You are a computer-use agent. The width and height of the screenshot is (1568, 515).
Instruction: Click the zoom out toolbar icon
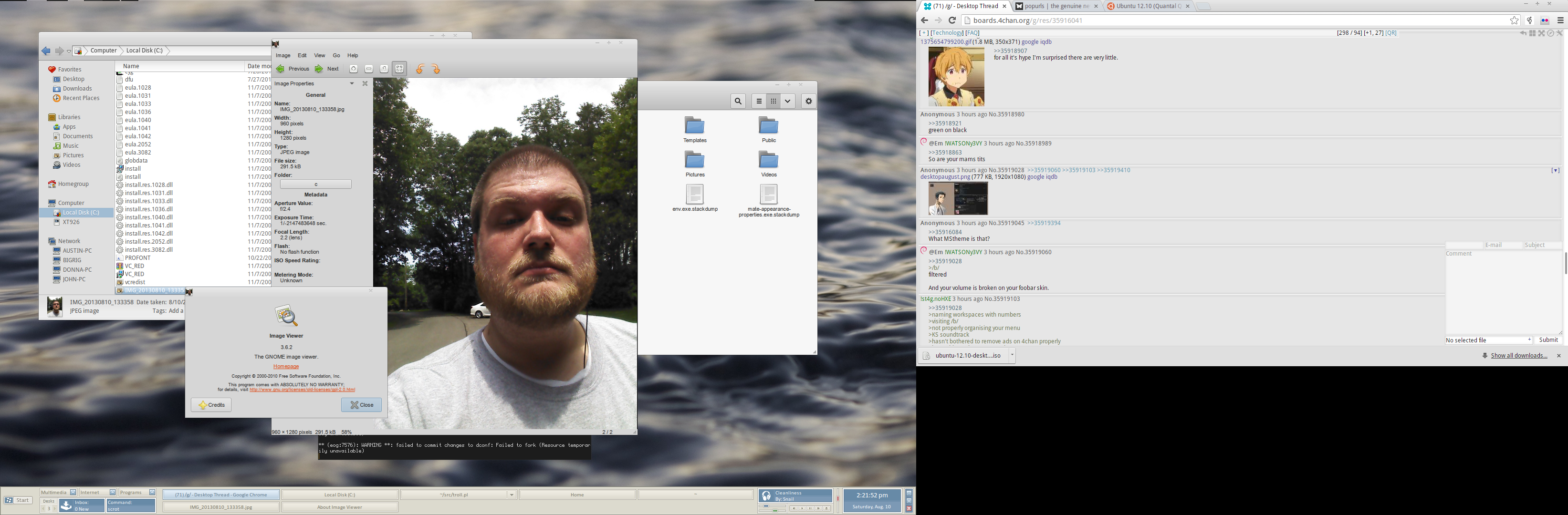(x=369, y=69)
